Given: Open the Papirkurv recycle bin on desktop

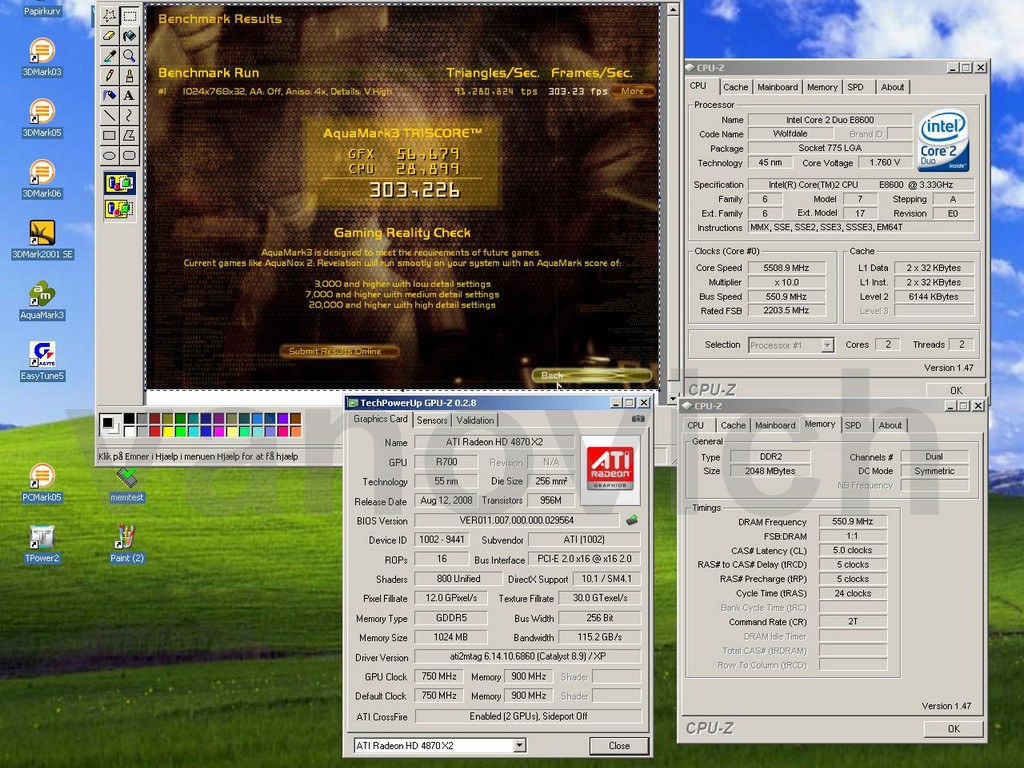Looking at the screenshot, I should [42, 10].
